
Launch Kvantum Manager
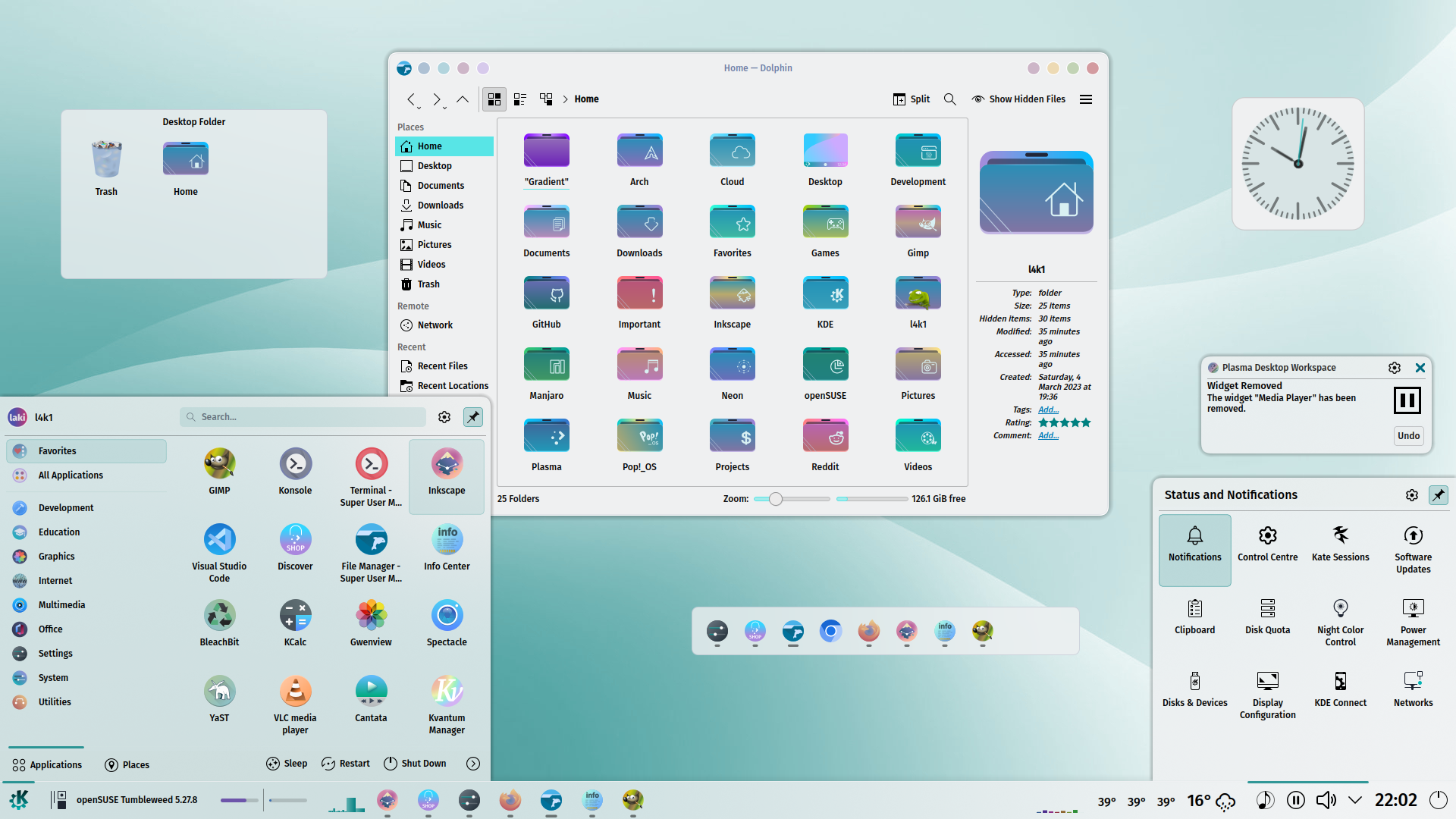(x=447, y=704)
